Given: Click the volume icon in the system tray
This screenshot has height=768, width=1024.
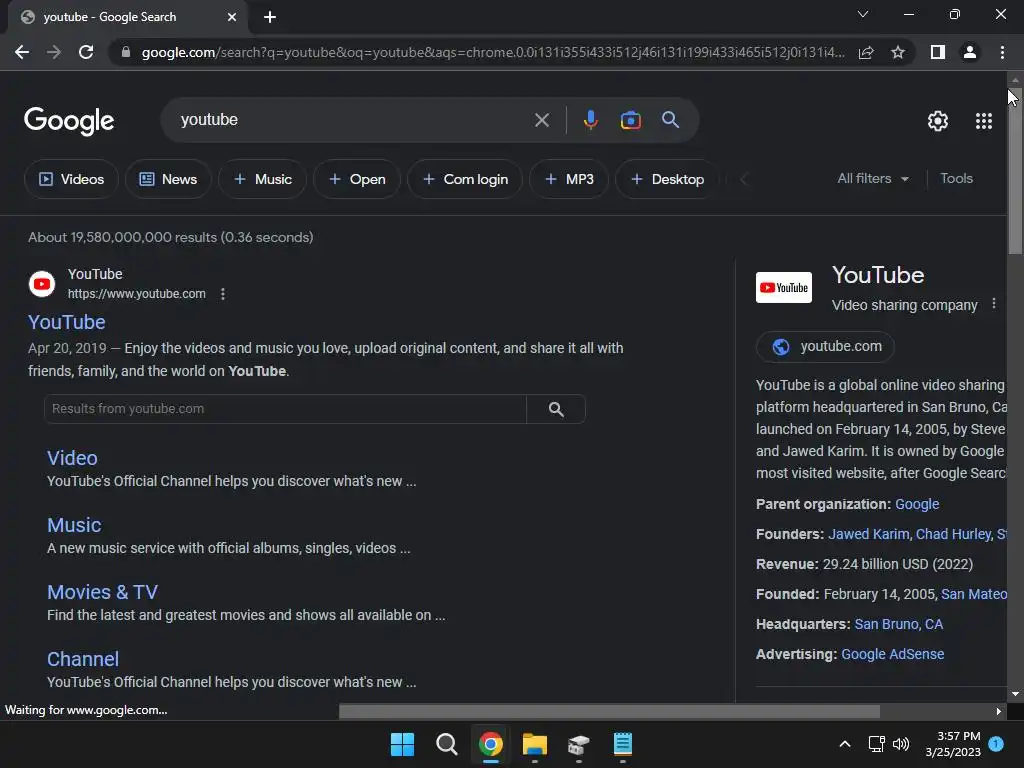Looking at the screenshot, I should [x=901, y=744].
